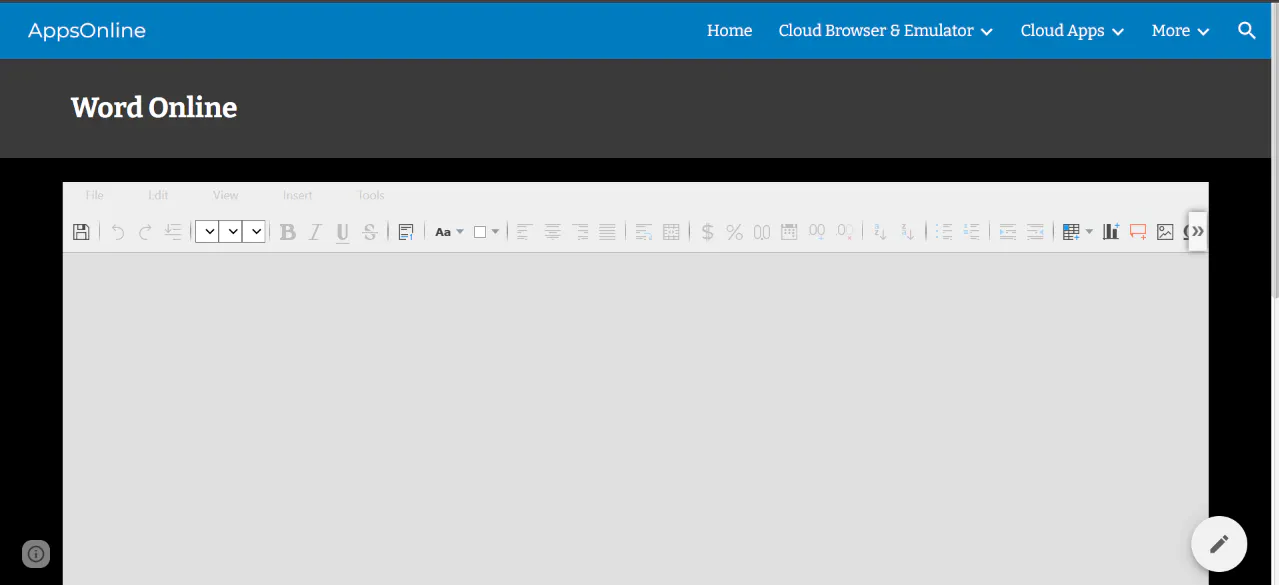Click the document icon right of Strikethrough

(x=406, y=232)
